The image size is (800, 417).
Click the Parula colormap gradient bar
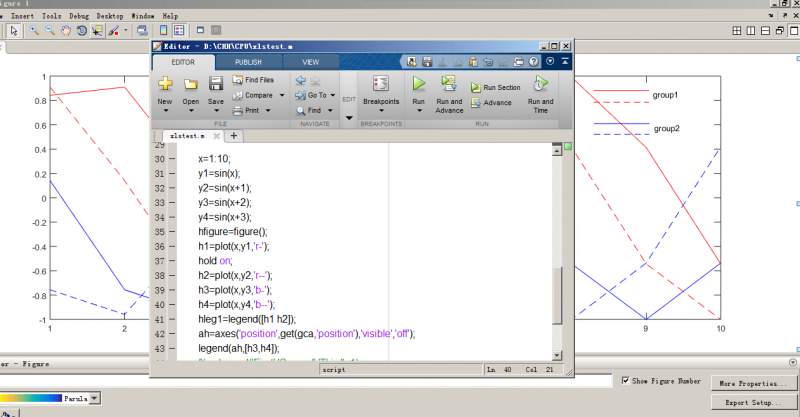31,398
